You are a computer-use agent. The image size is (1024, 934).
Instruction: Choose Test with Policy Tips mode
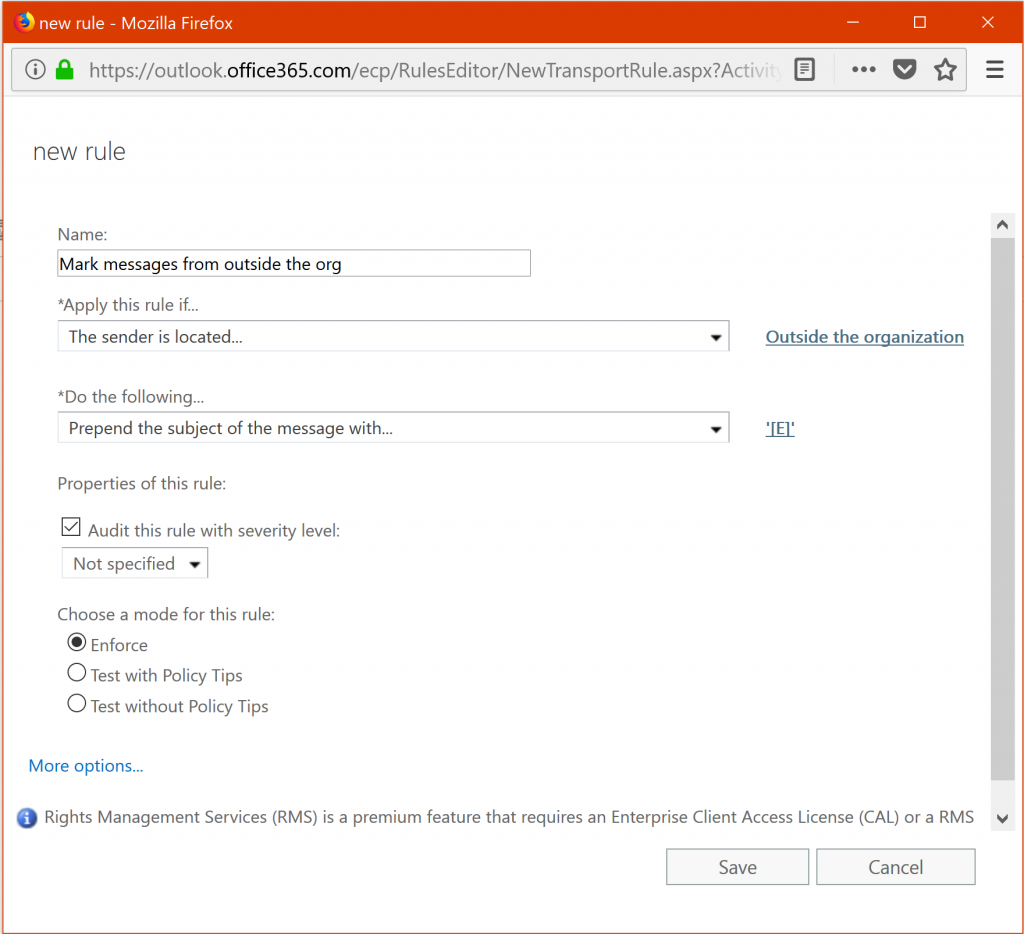pyautogui.click(x=77, y=673)
